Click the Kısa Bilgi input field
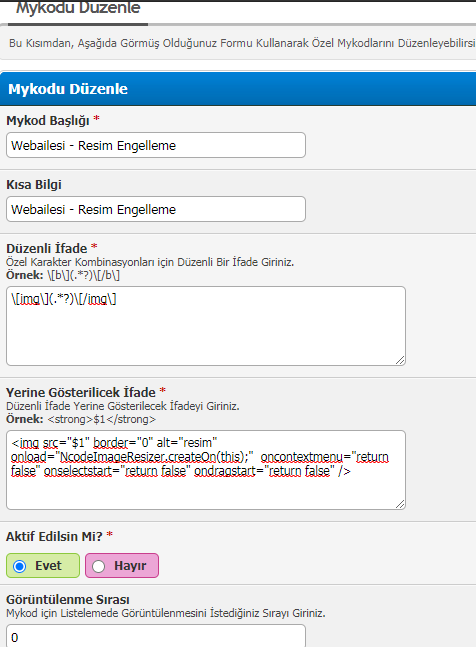Screen dimensions: 476x647 156,209
